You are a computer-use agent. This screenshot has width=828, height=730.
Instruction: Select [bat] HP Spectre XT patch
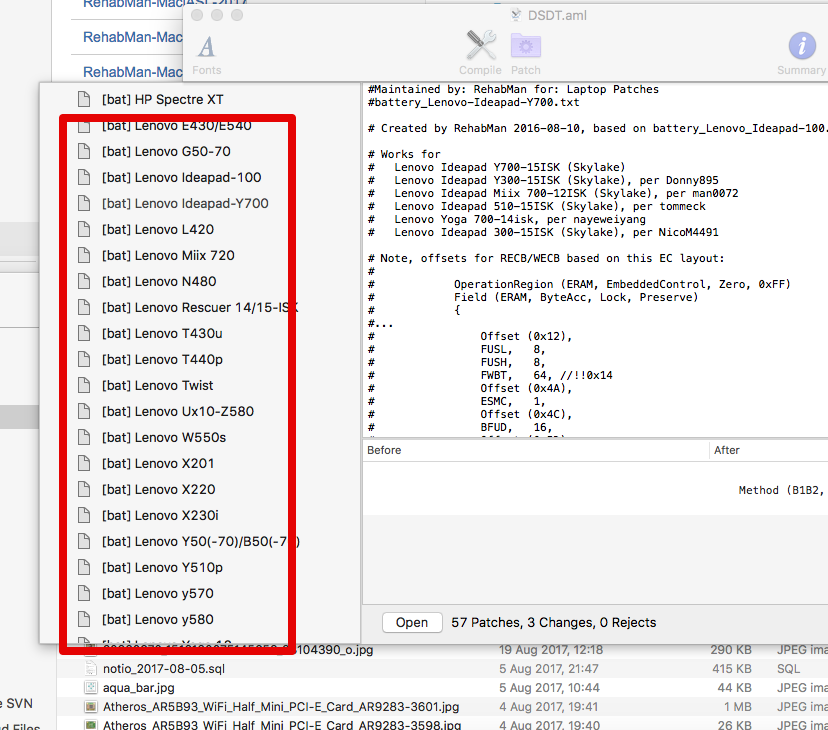[x=163, y=99]
